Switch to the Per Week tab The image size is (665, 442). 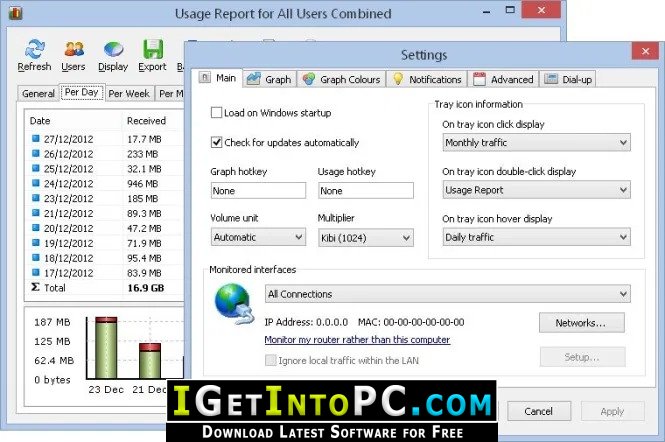129,94
